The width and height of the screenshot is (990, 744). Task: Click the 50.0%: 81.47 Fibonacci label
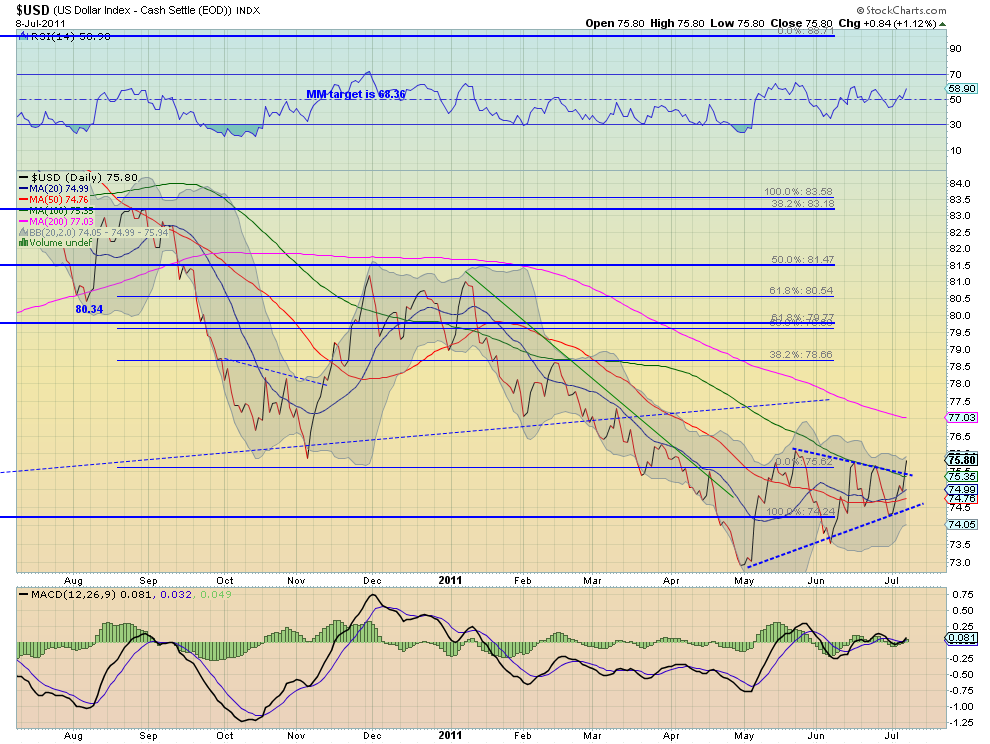point(802,260)
